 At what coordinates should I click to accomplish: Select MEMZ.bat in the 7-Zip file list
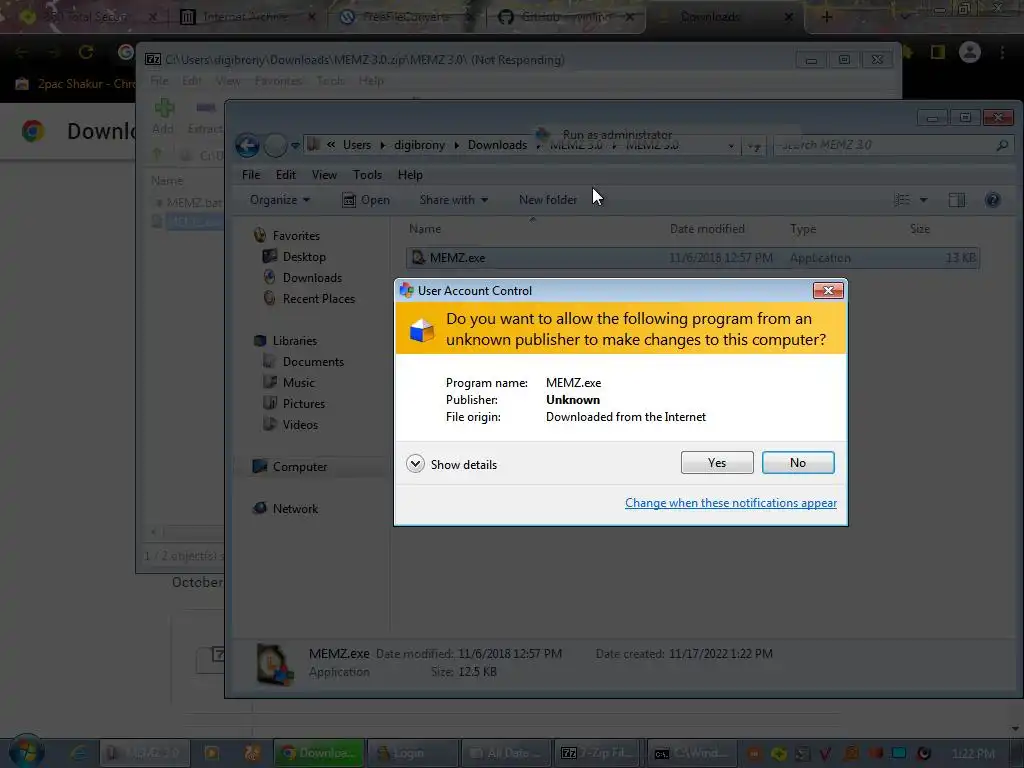(x=194, y=202)
